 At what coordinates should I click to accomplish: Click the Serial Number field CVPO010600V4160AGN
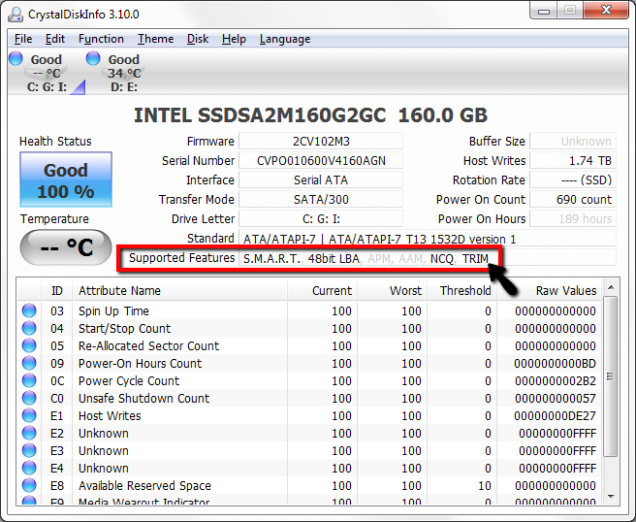pyautogui.click(x=321, y=161)
